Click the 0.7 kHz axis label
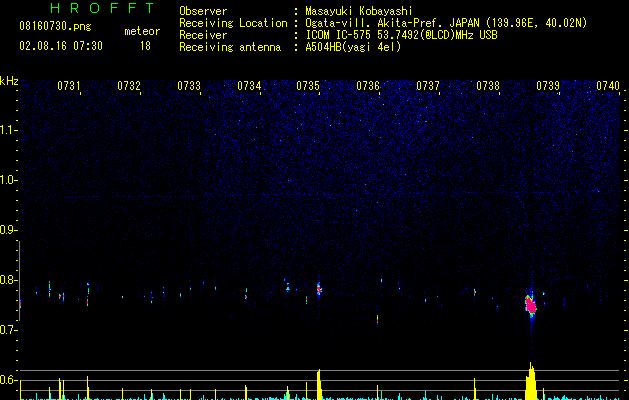This screenshot has width=629, height=400. click(7, 330)
